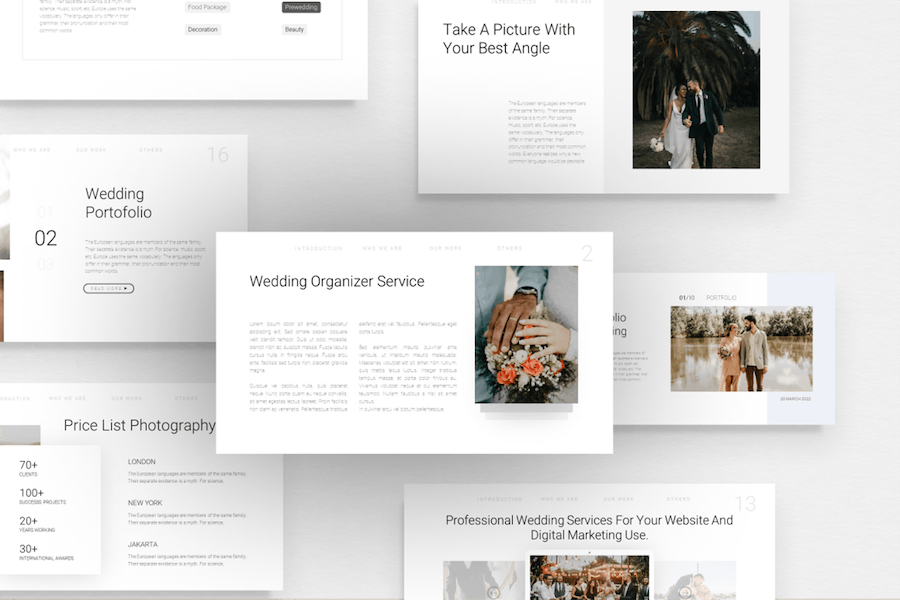Click INTRODUCTION on slide 13
Image resolution: width=900 pixels, height=600 pixels.
pyautogui.click(x=500, y=499)
